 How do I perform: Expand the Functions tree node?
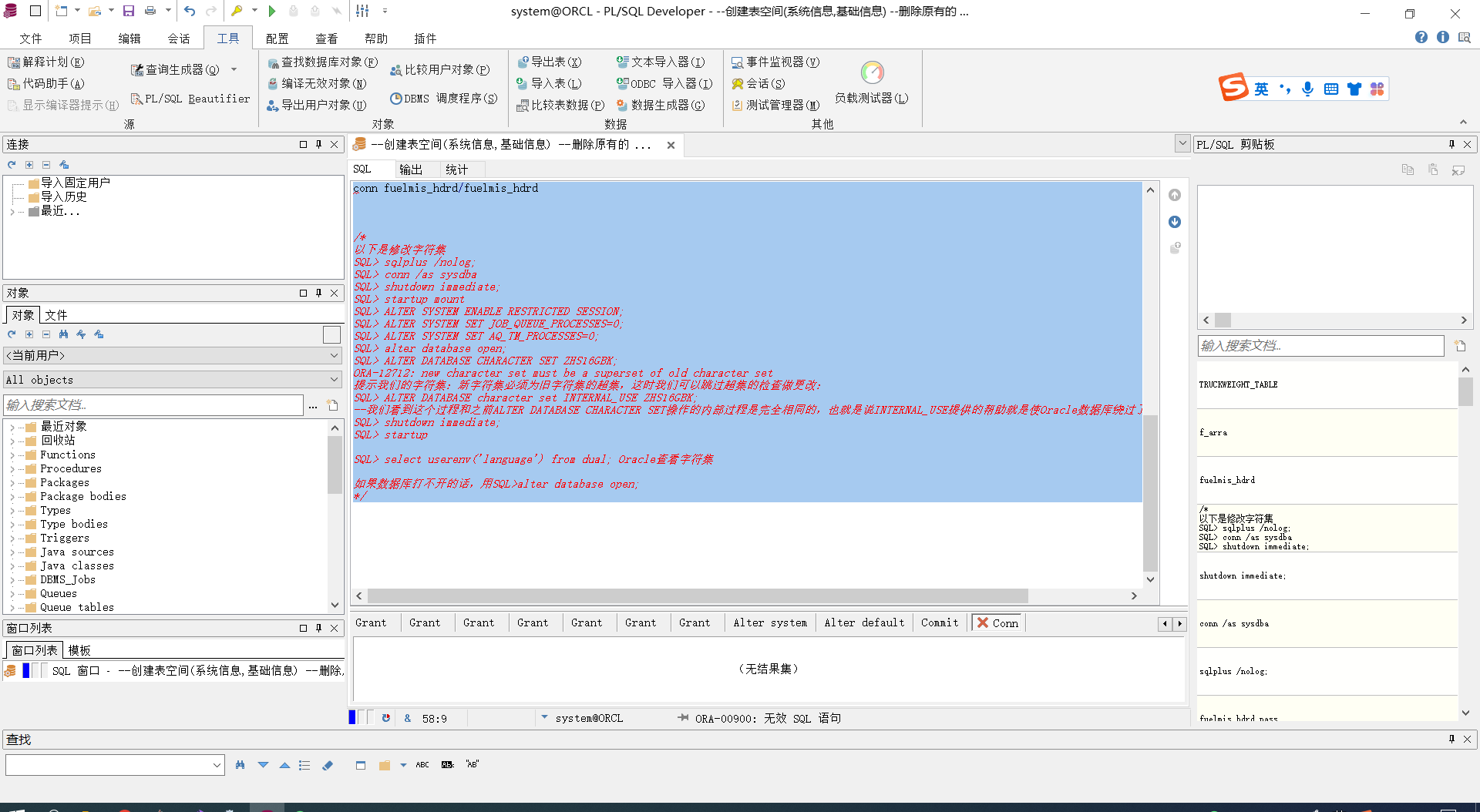coord(12,455)
